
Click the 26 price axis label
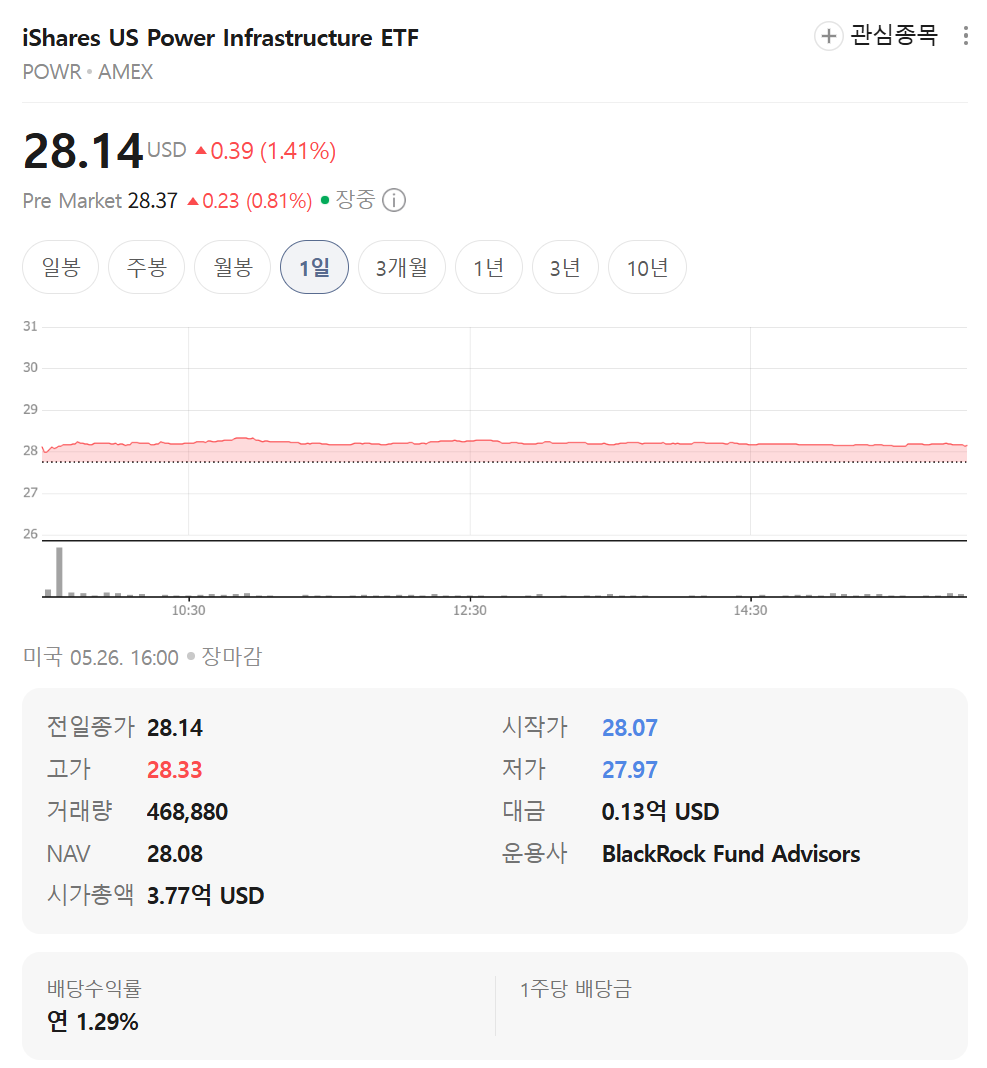pos(30,534)
